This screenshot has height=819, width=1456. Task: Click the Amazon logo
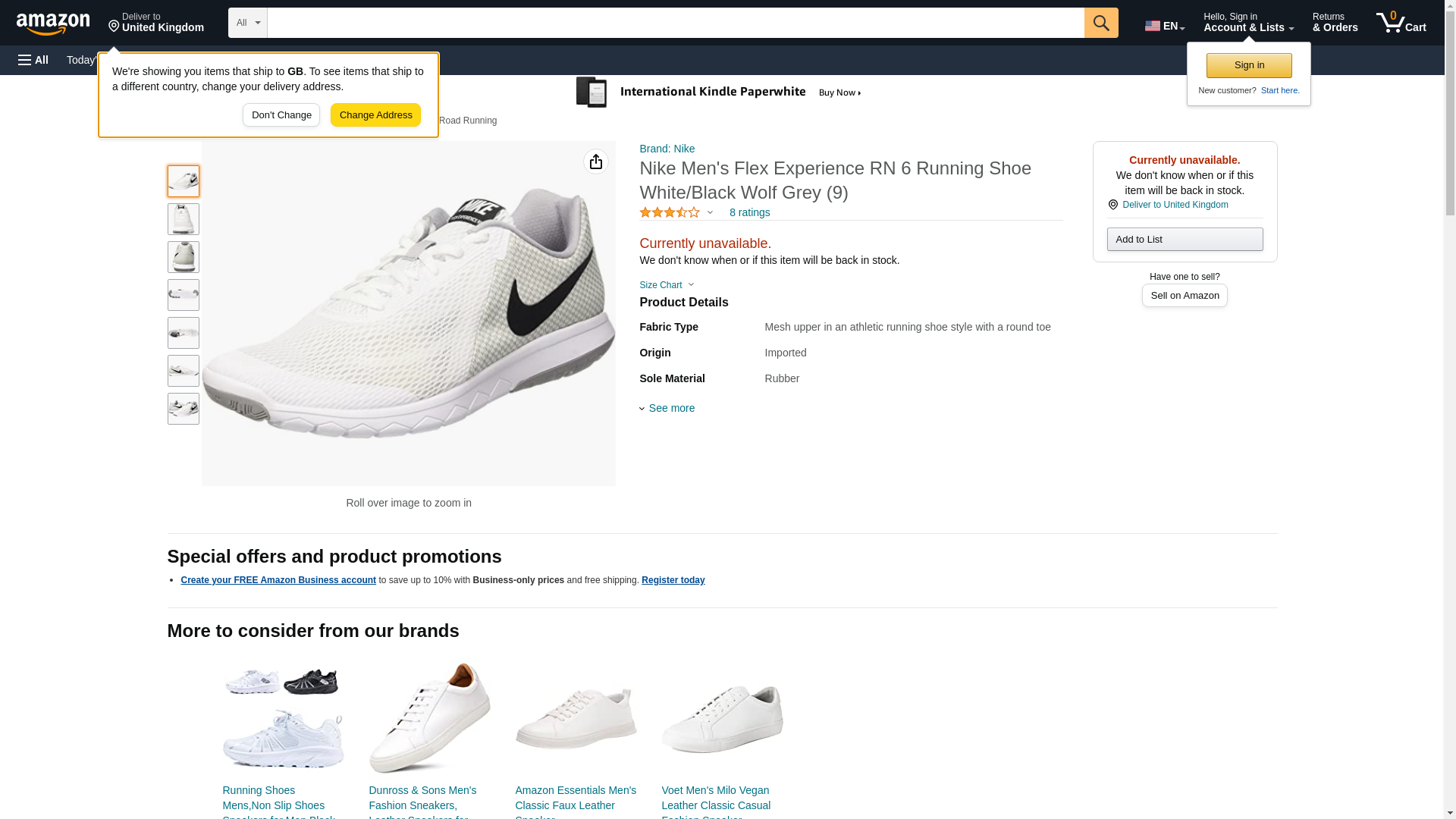click(x=53, y=24)
